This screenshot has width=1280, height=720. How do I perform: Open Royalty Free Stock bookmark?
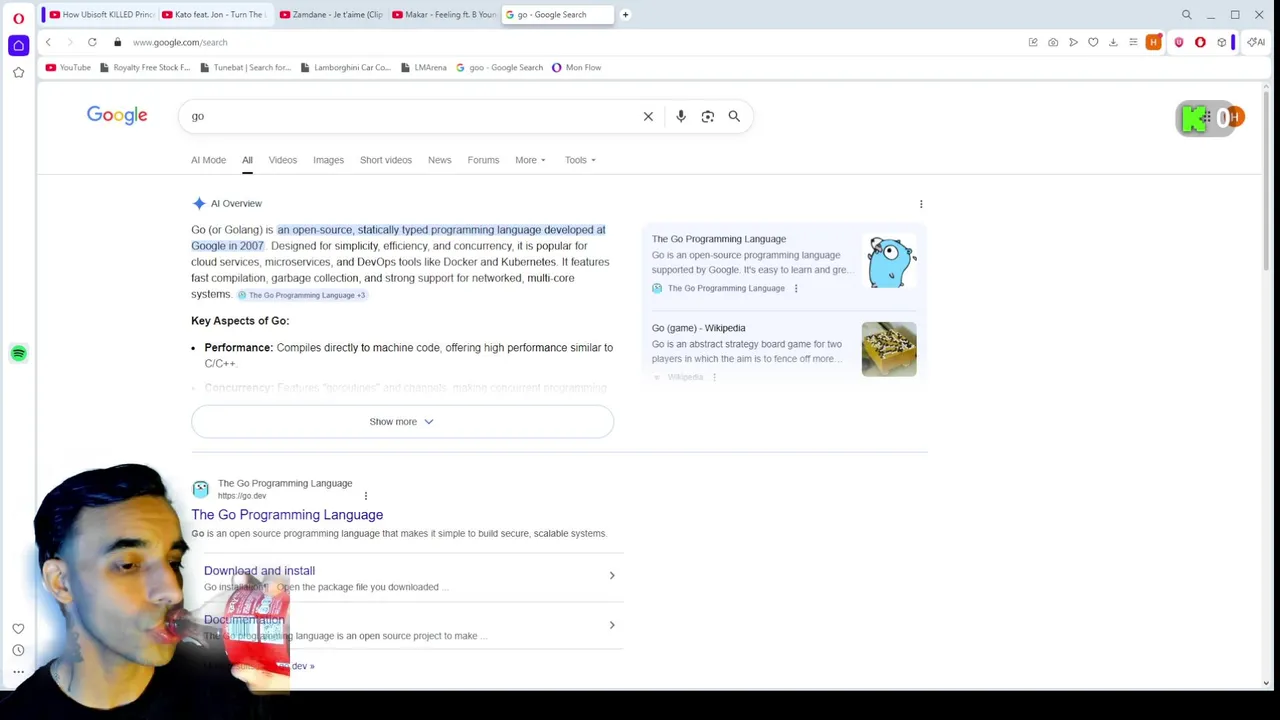click(145, 67)
